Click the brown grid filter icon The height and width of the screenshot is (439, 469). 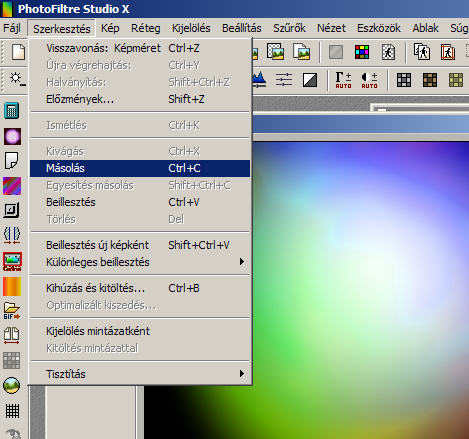click(x=430, y=80)
